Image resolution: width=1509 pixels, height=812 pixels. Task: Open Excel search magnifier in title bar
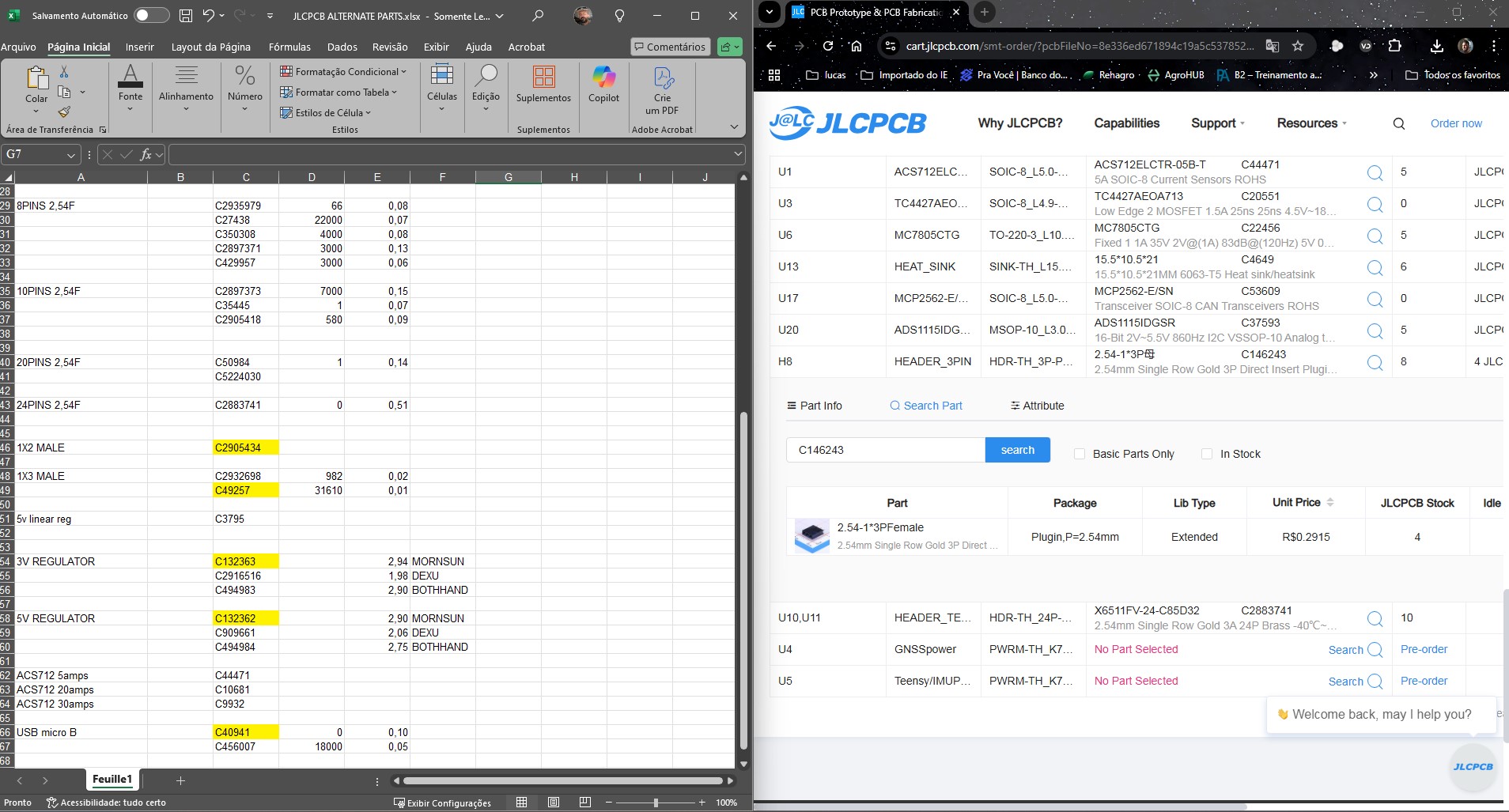tap(538, 15)
